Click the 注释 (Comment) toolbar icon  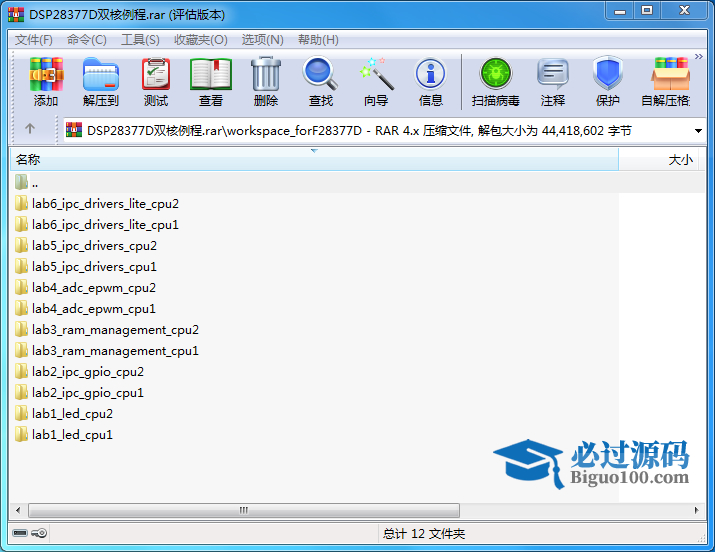click(x=553, y=81)
